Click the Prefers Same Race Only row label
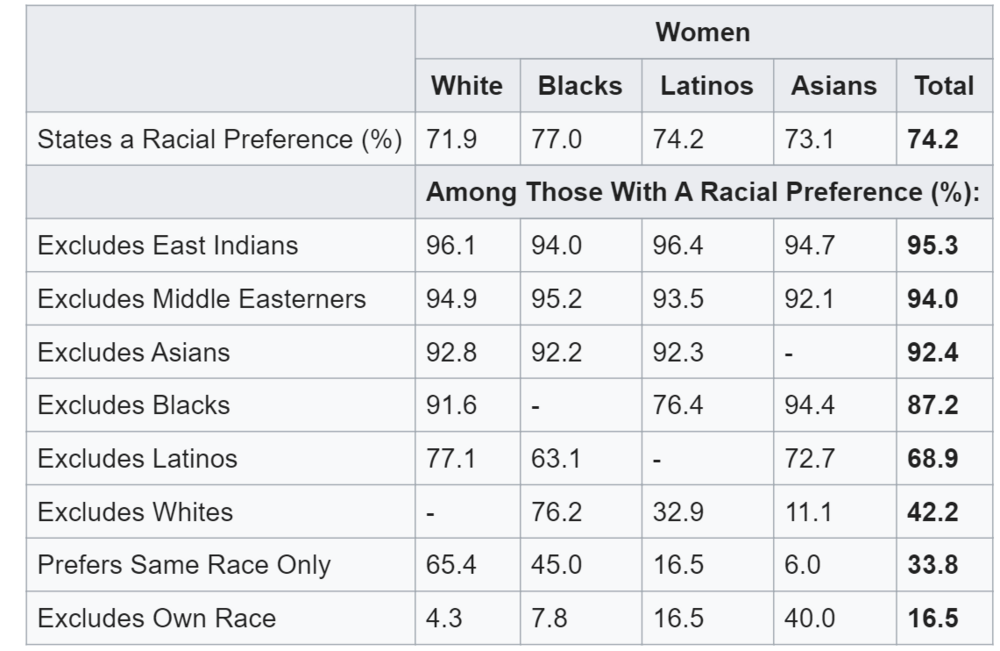This screenshot has width=1000, height=651. click(183, 565)
